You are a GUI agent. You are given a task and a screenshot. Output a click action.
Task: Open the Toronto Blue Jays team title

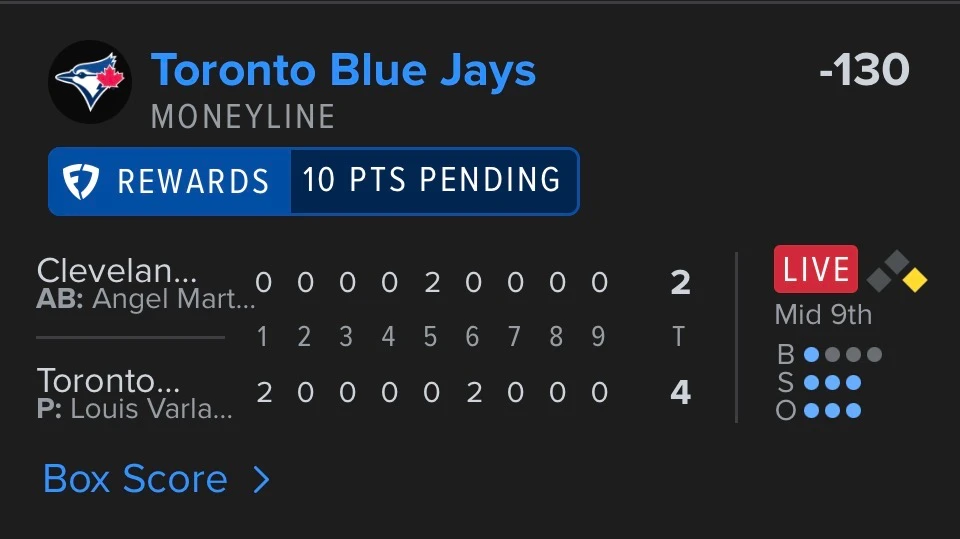(343, 70)
